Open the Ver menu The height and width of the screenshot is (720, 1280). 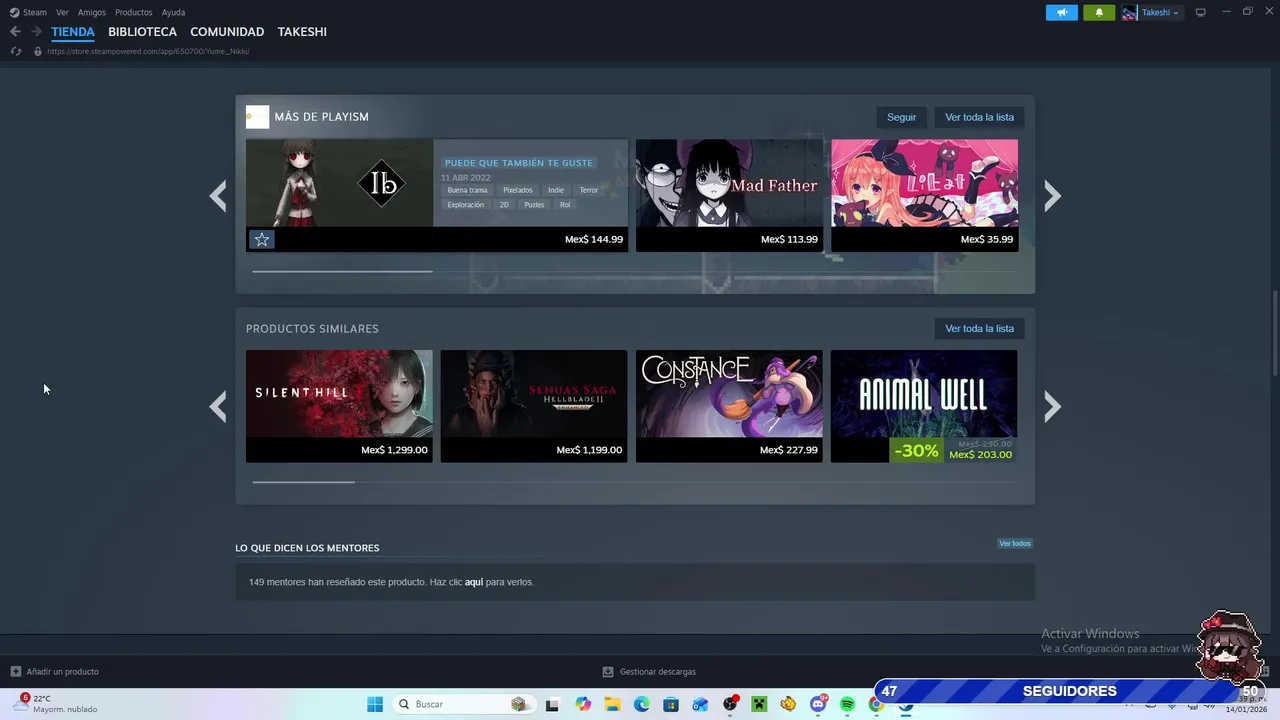62,12
